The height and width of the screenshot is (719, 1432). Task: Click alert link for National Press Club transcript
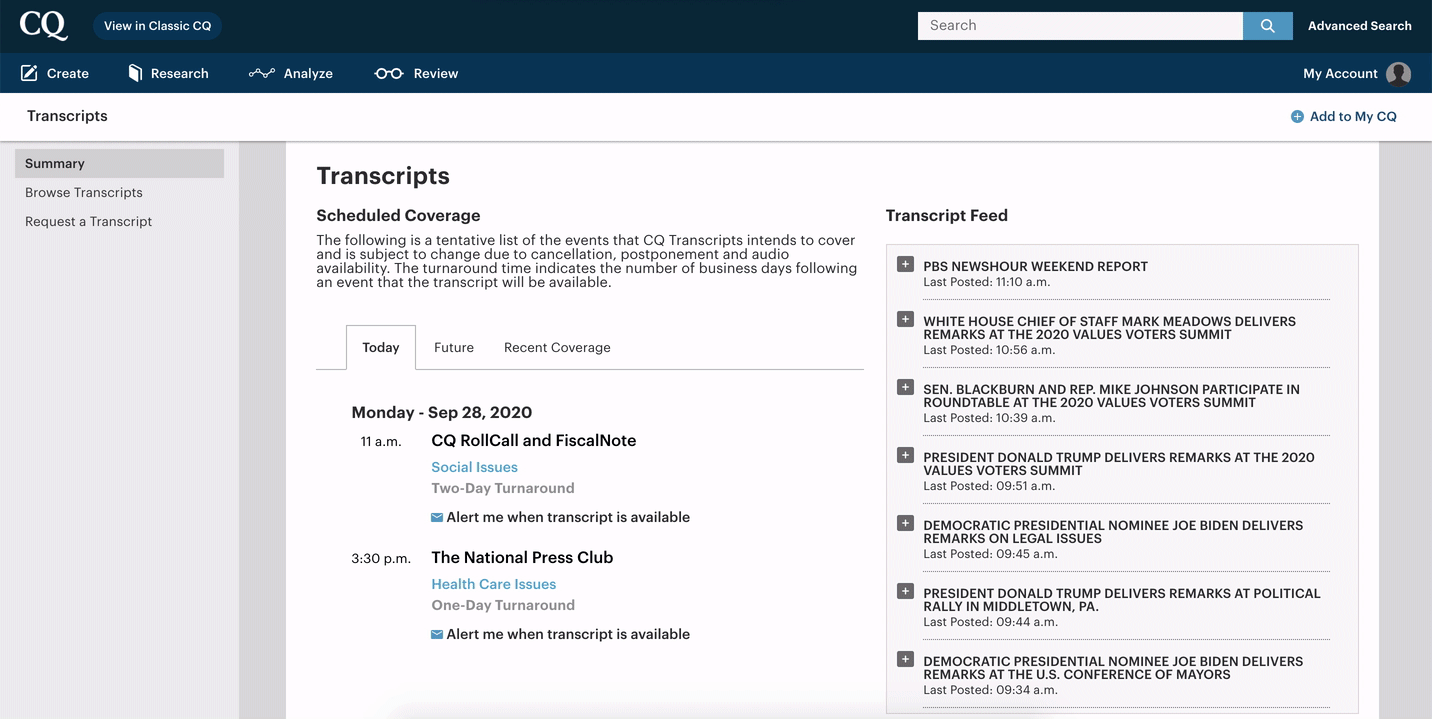[x=568, y=634]
